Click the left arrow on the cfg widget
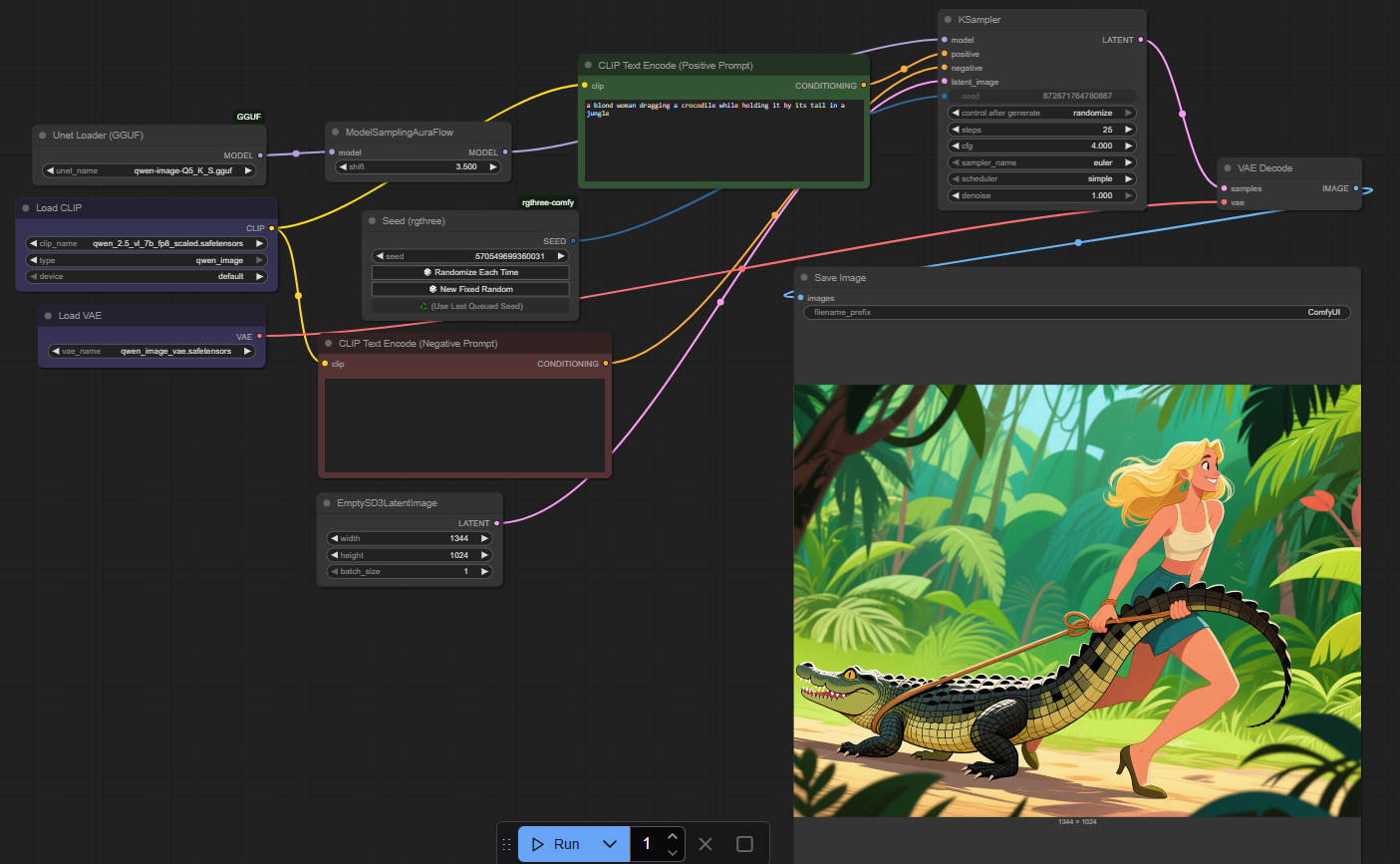 (x=956, y=145)
